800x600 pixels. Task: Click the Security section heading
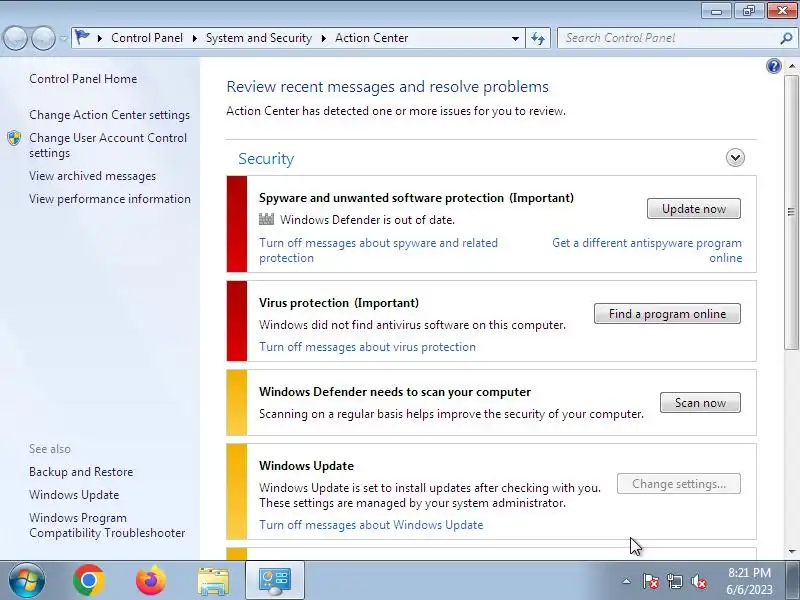point(266,159)
